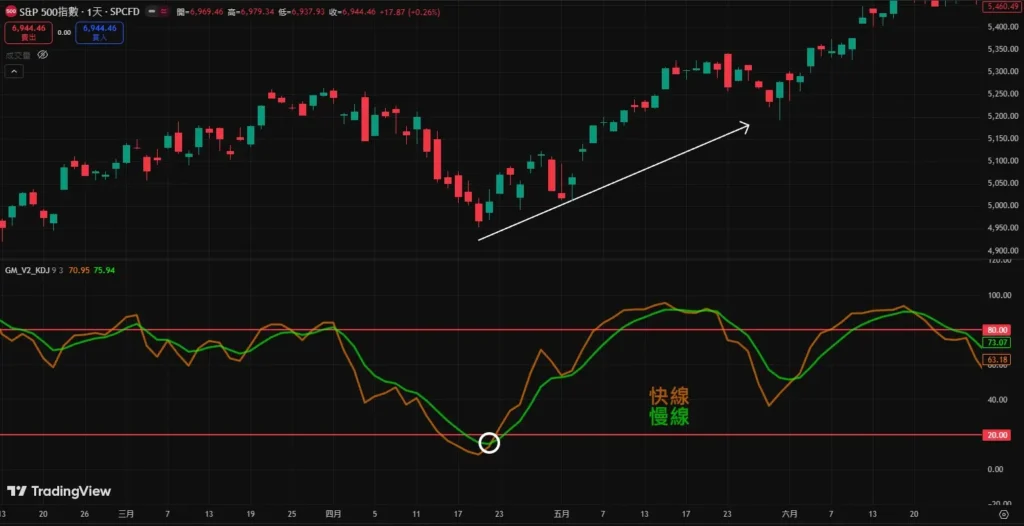Collapse the indicator legend with chevron button

pos(14,71)
